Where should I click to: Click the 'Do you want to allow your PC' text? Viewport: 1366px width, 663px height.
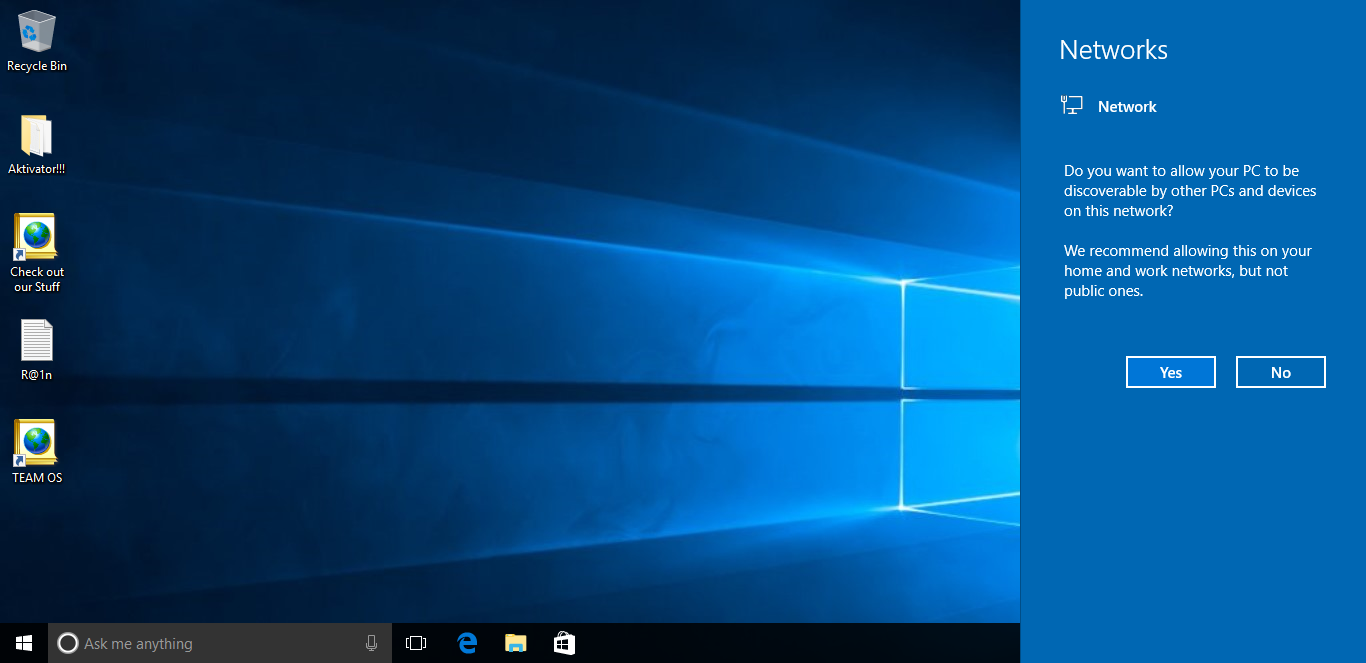pyautogui.click(x=1190, y=191)
